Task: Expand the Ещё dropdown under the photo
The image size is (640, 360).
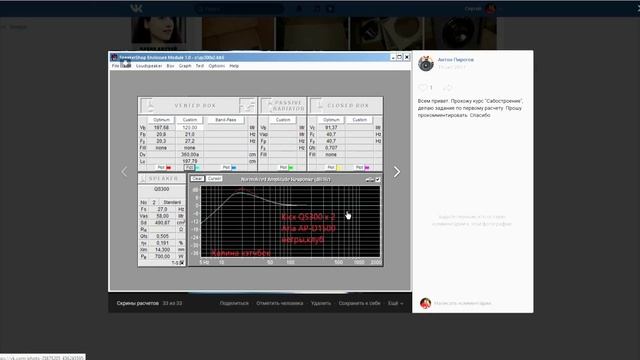Action: coord(396,303)
